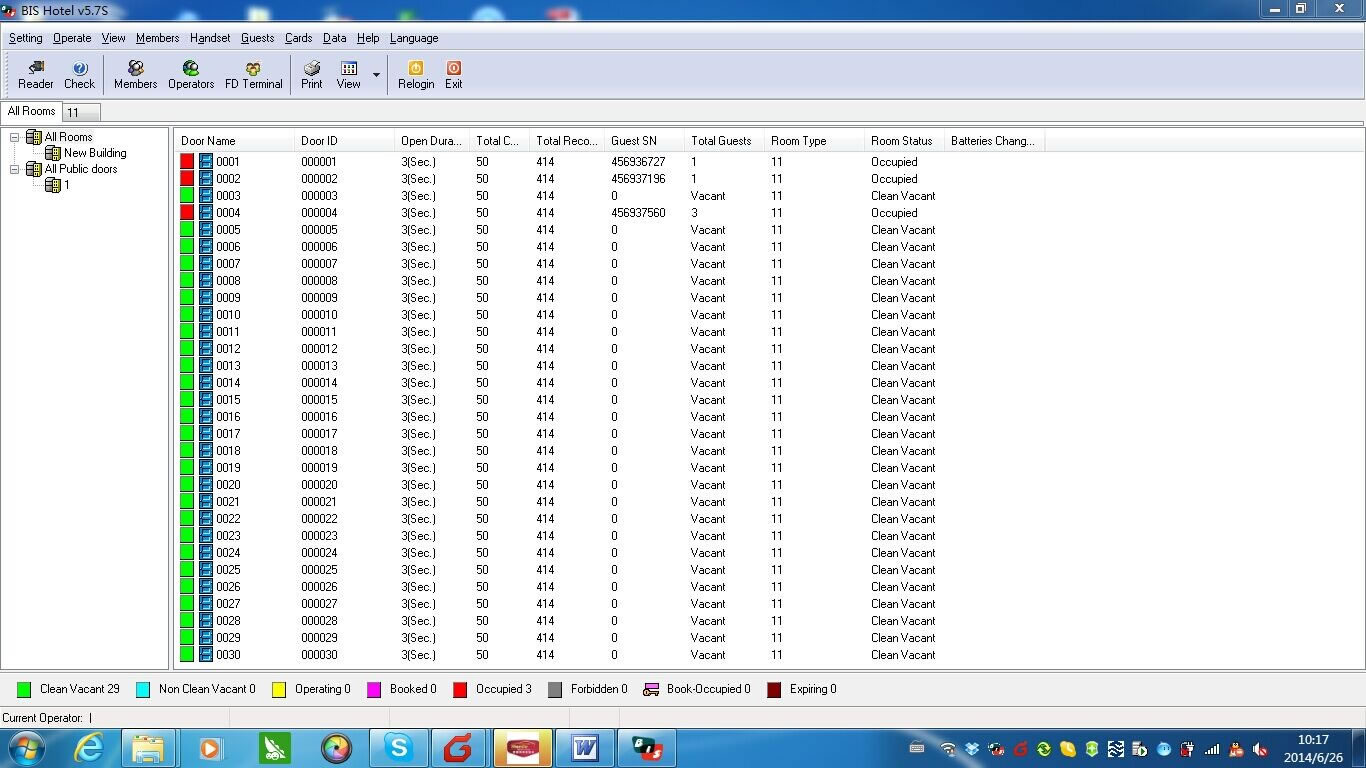Click the Operators toolbar icon

click(x=190, y=74)
